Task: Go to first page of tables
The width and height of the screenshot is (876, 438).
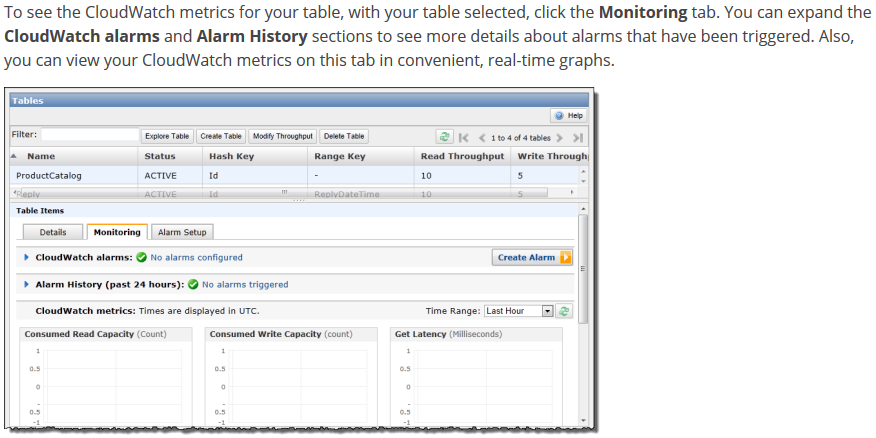Action: [x=463, y=137]
